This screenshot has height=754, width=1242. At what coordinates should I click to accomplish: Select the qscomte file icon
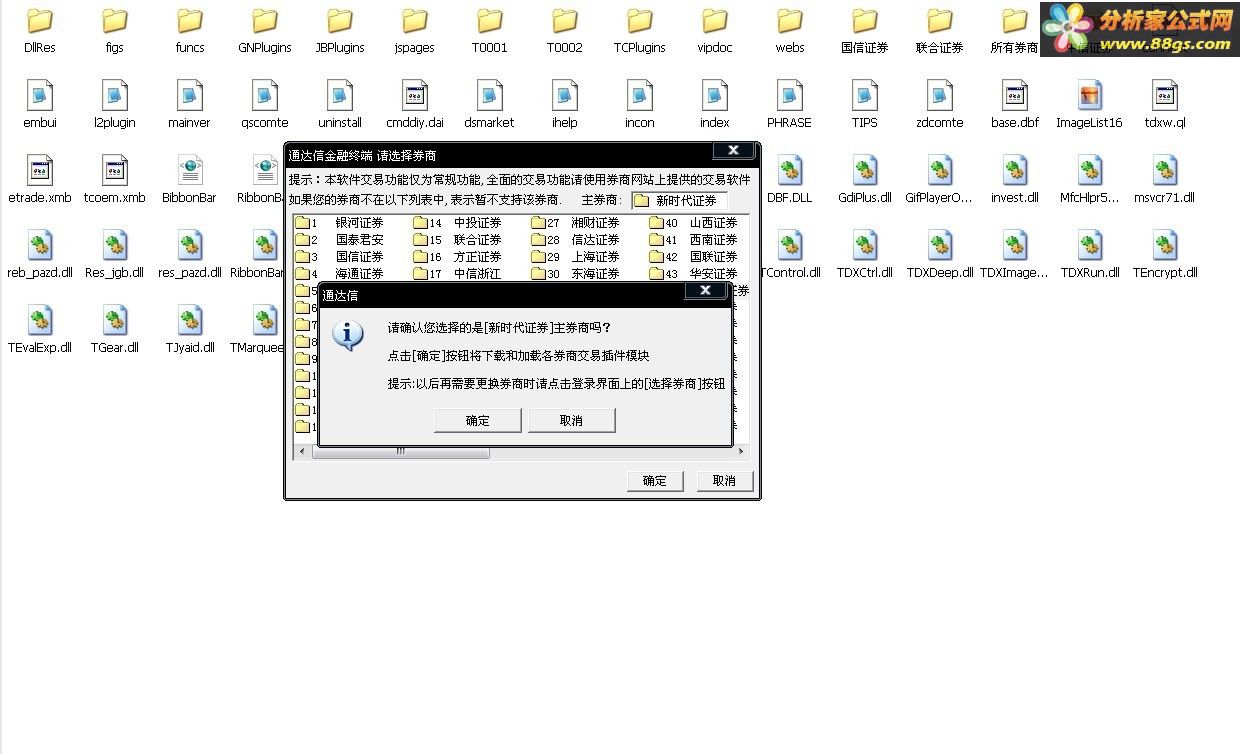[265, 104]
